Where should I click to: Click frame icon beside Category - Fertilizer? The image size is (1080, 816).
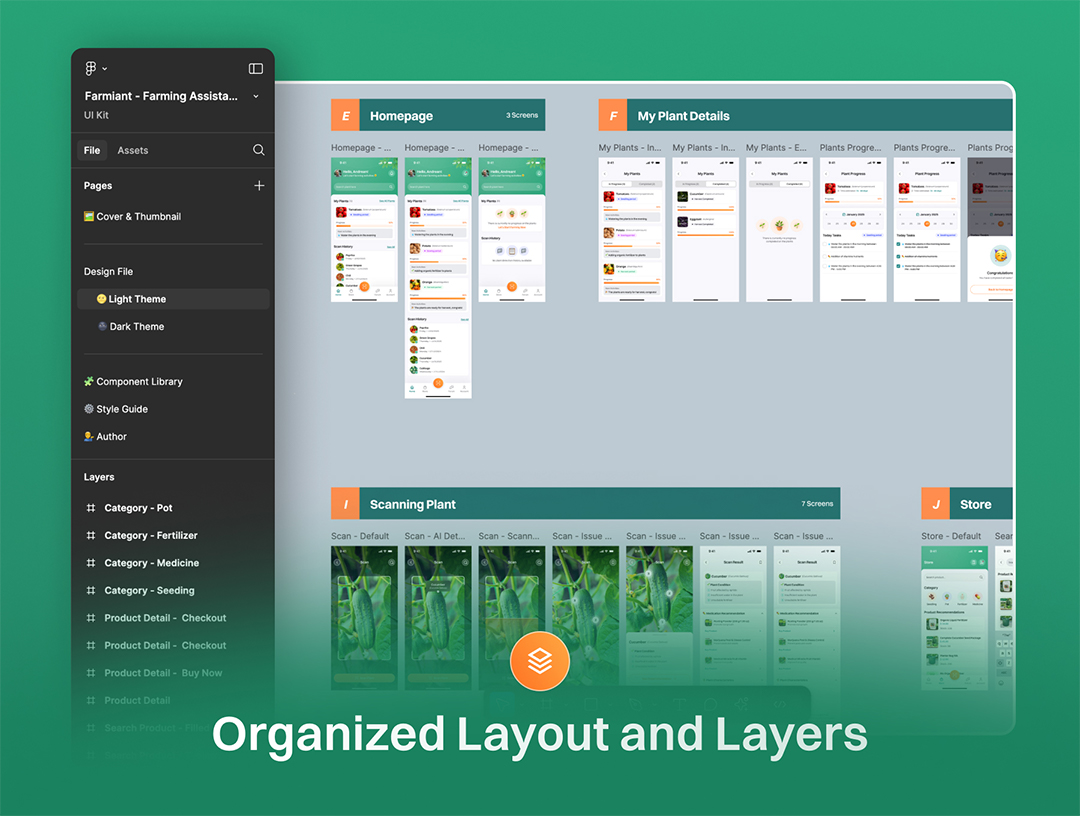(91, 536)
